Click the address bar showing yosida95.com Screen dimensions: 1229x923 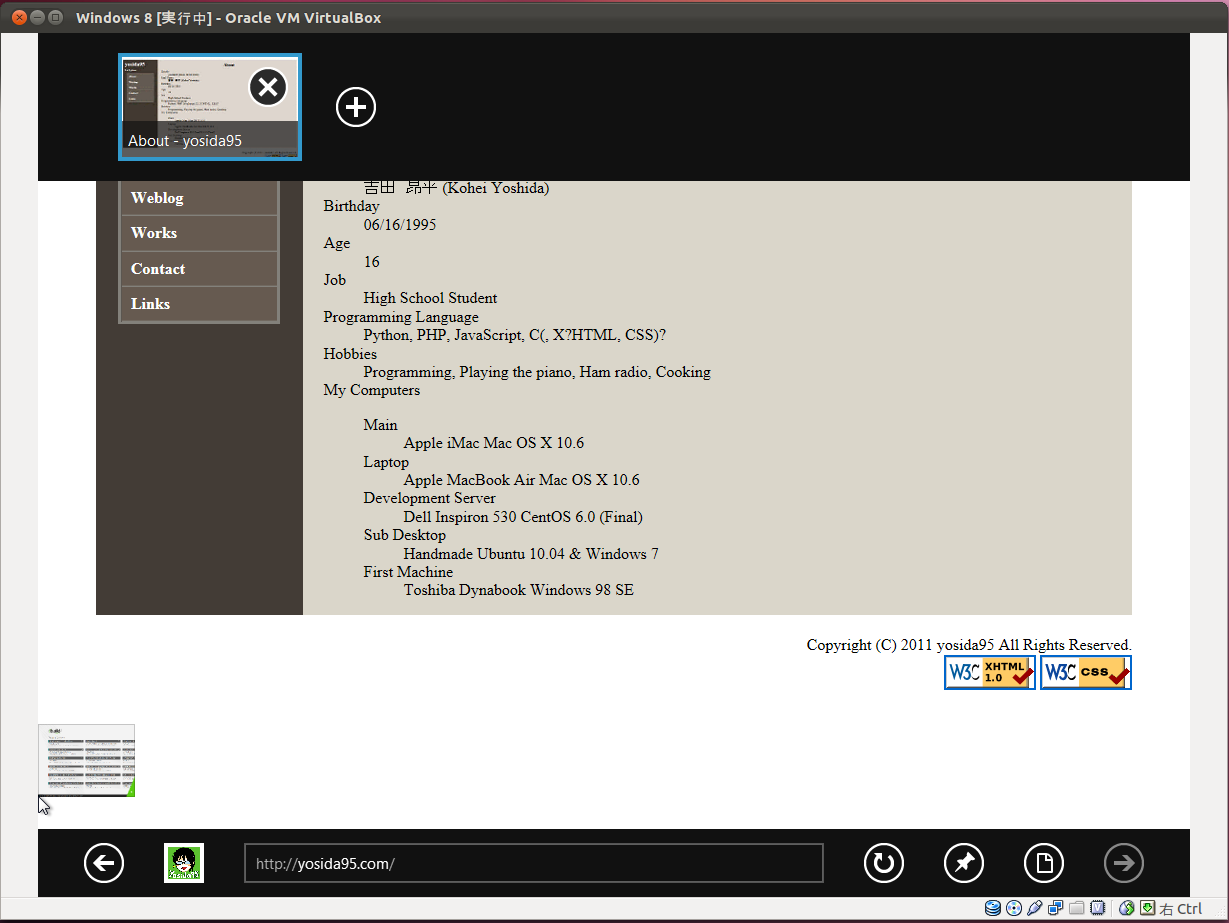point(533,863)
